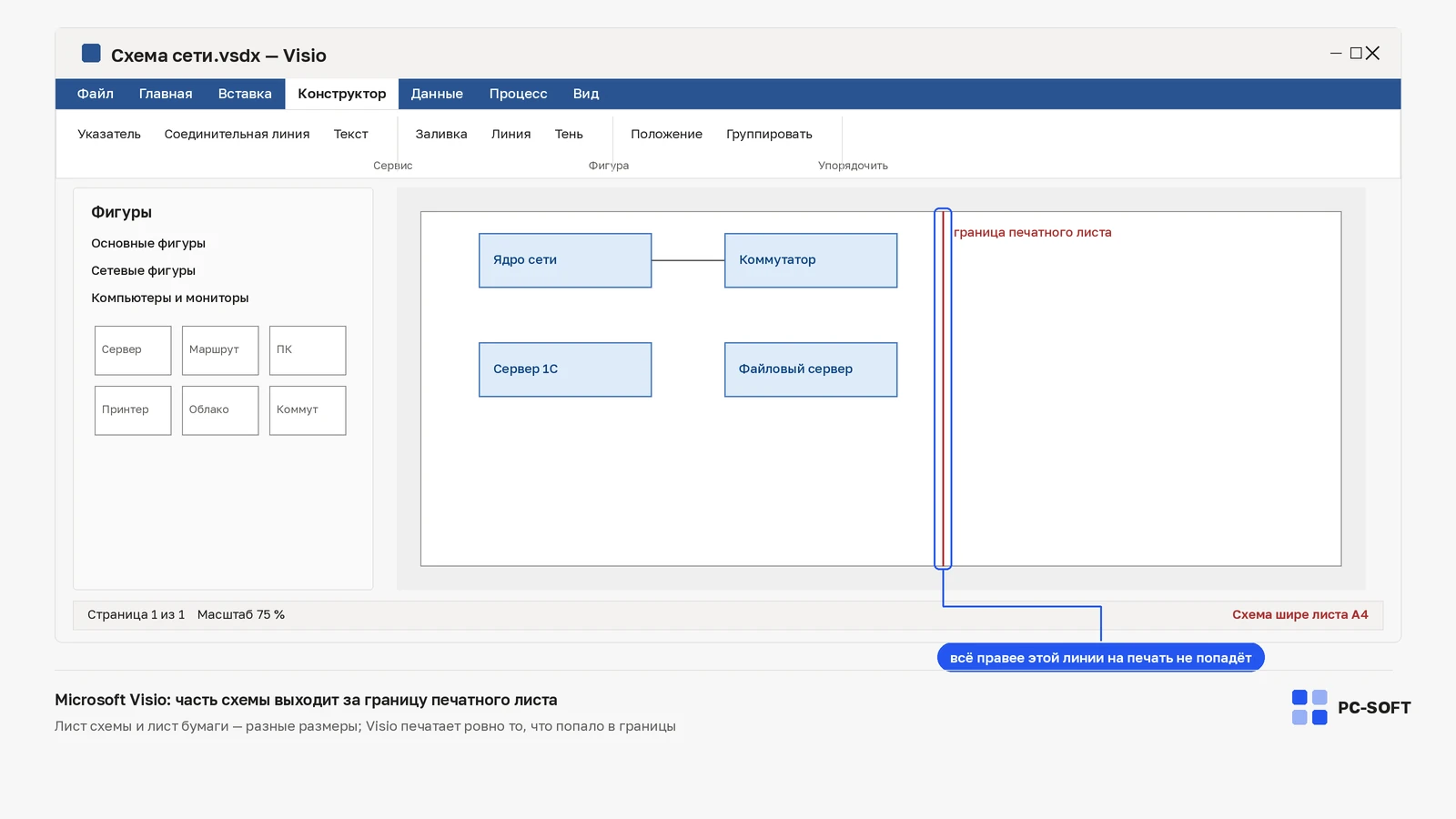The height and width of the screenshot is (819, 1456).
Task: Switch to the Данные tab
Action: (437, 94)
